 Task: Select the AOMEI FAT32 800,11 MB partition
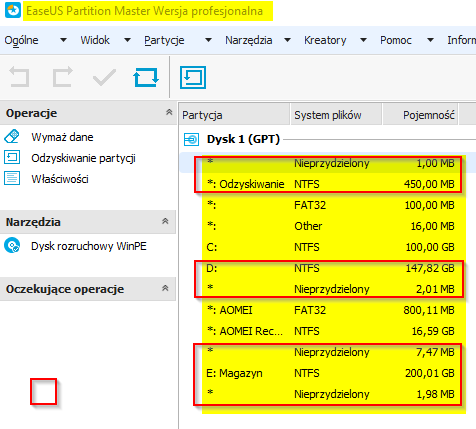click(328, 310)
